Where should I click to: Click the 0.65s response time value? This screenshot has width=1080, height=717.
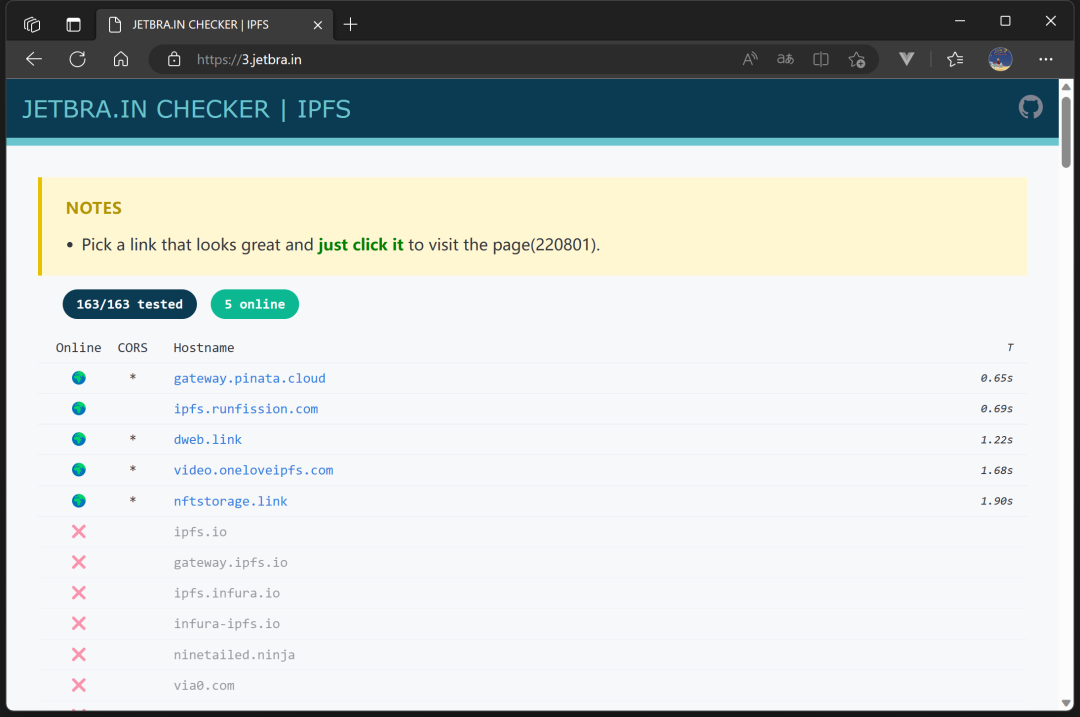pos(997,378)
